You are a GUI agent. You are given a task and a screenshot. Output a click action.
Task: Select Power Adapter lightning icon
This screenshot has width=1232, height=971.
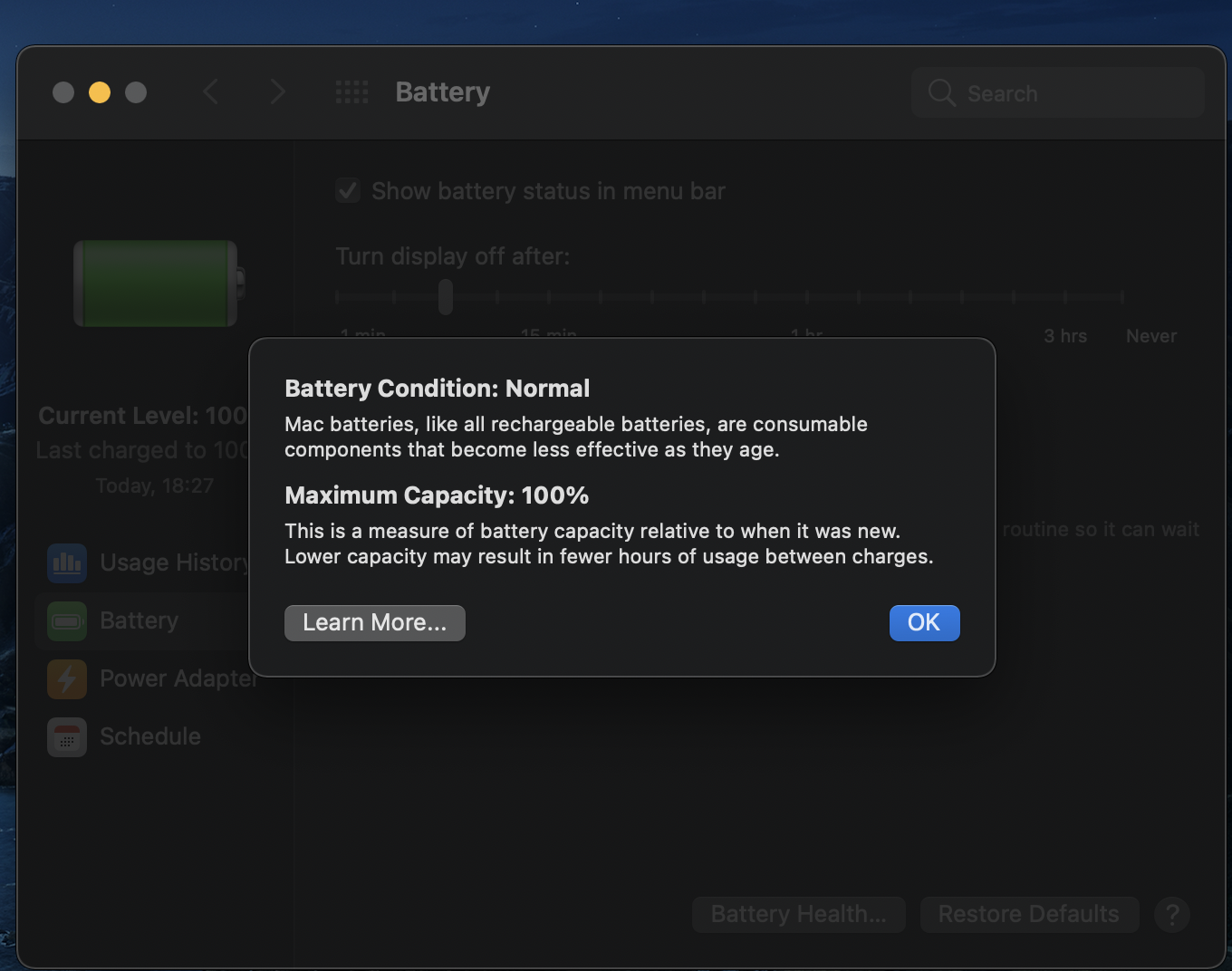pyautogui.click(x=67, y=678)
